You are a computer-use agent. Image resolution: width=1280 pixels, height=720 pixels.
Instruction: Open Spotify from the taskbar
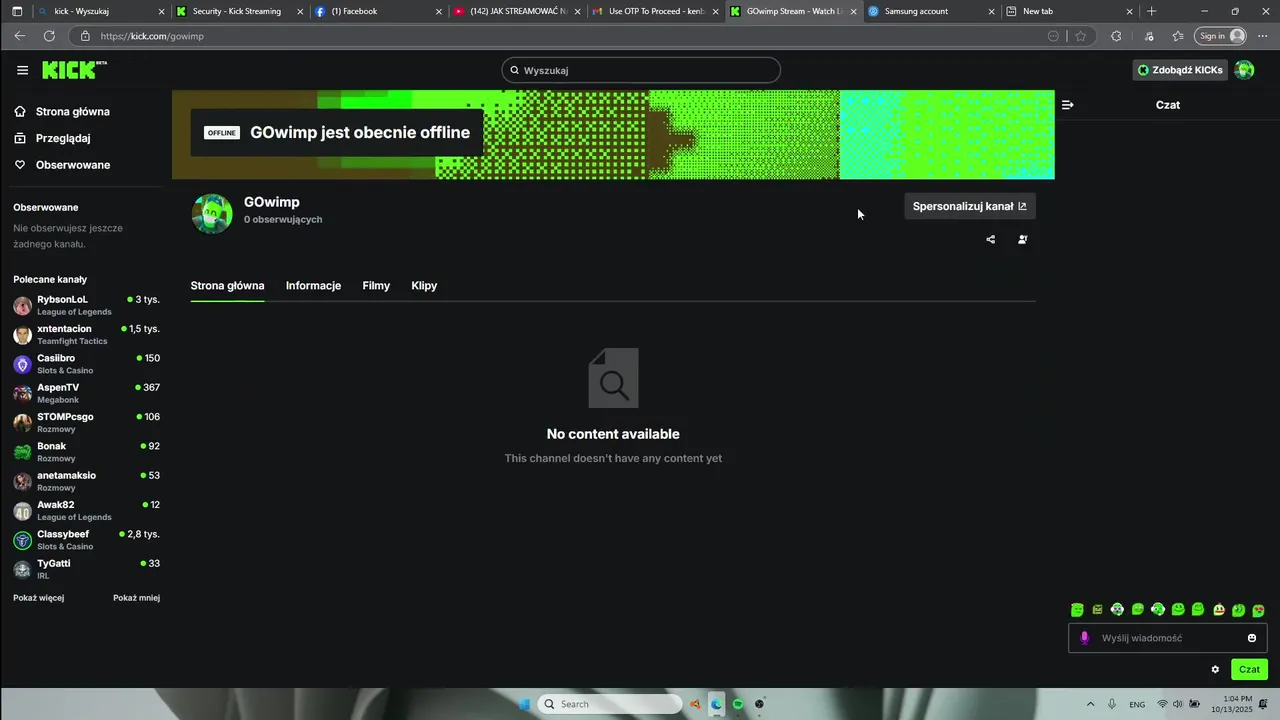tap(738, 704)
